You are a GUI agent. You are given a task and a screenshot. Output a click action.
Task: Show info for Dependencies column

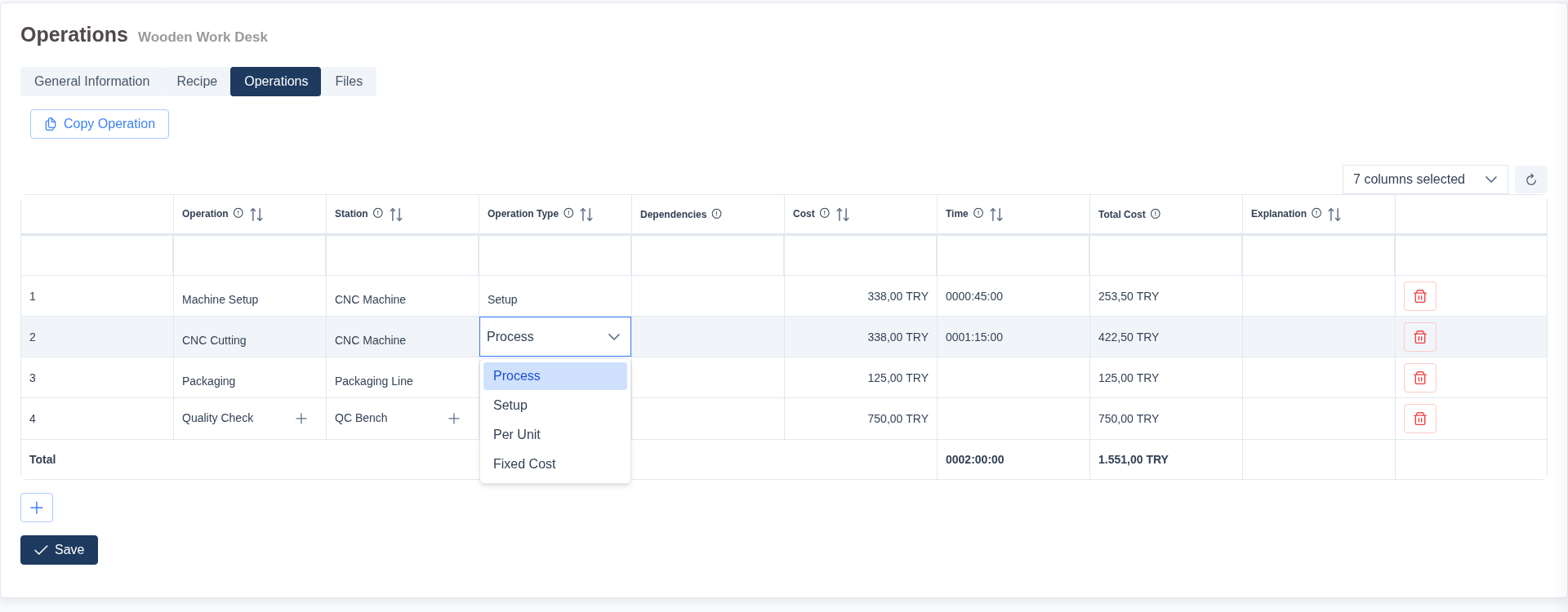(x=716, y=214)
